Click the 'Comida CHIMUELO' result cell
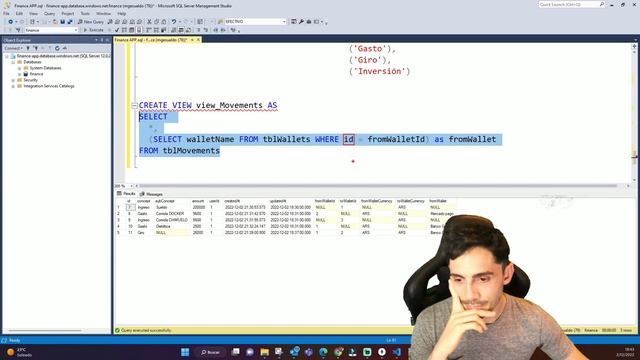Viewport: 640px width, 360px height. (x=171, y=220)
